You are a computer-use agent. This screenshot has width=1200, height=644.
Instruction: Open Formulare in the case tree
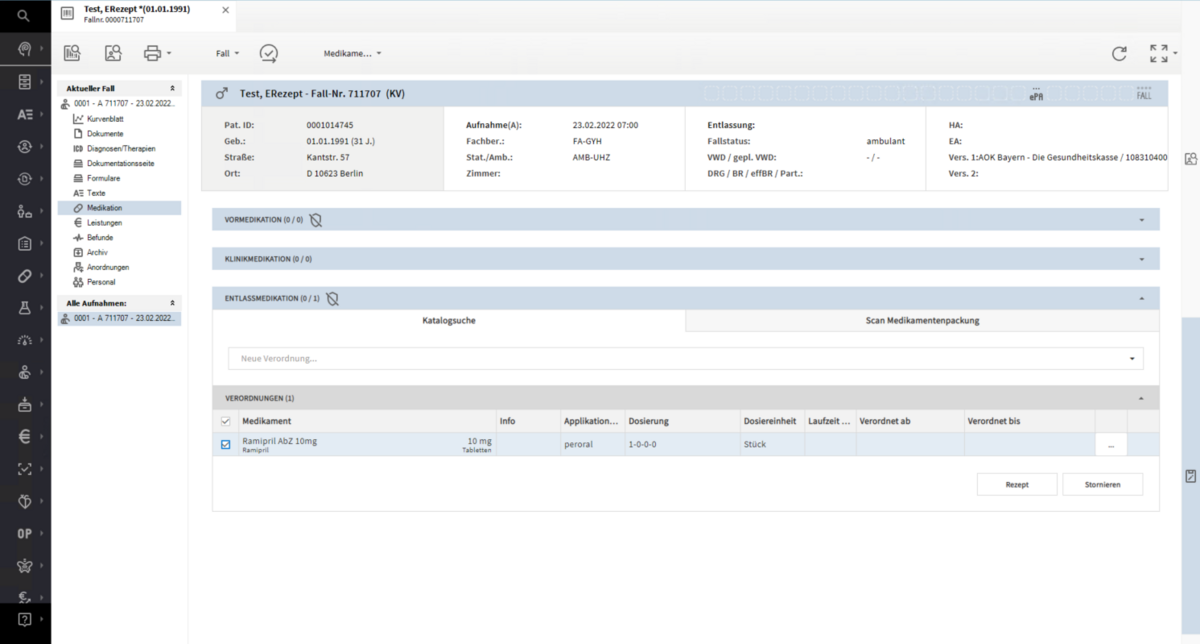click(103, 178)
